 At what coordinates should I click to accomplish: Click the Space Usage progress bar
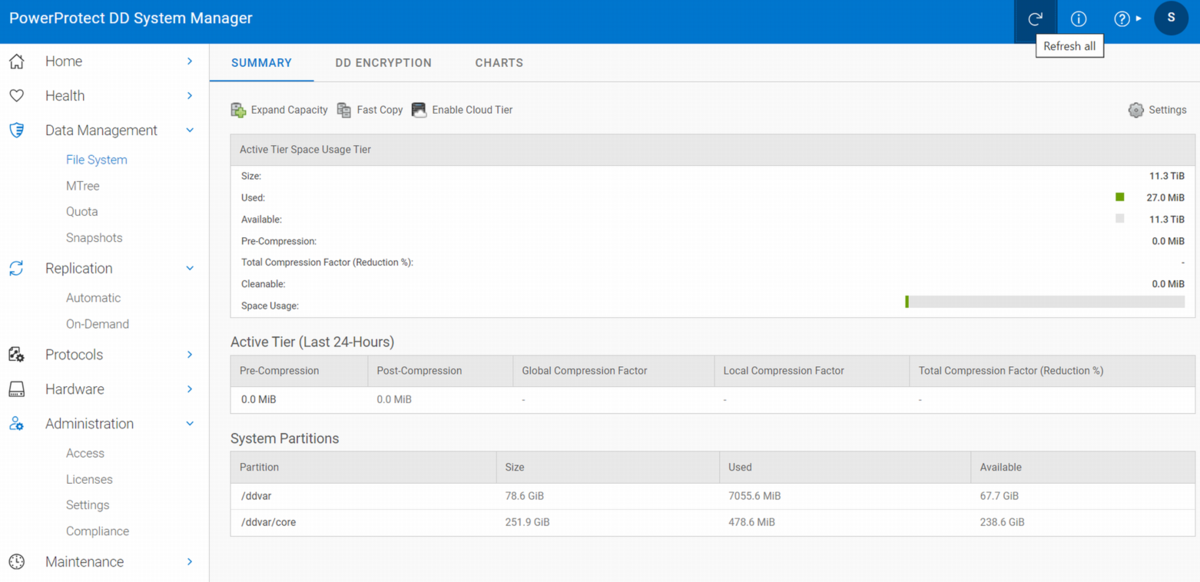1045,301
